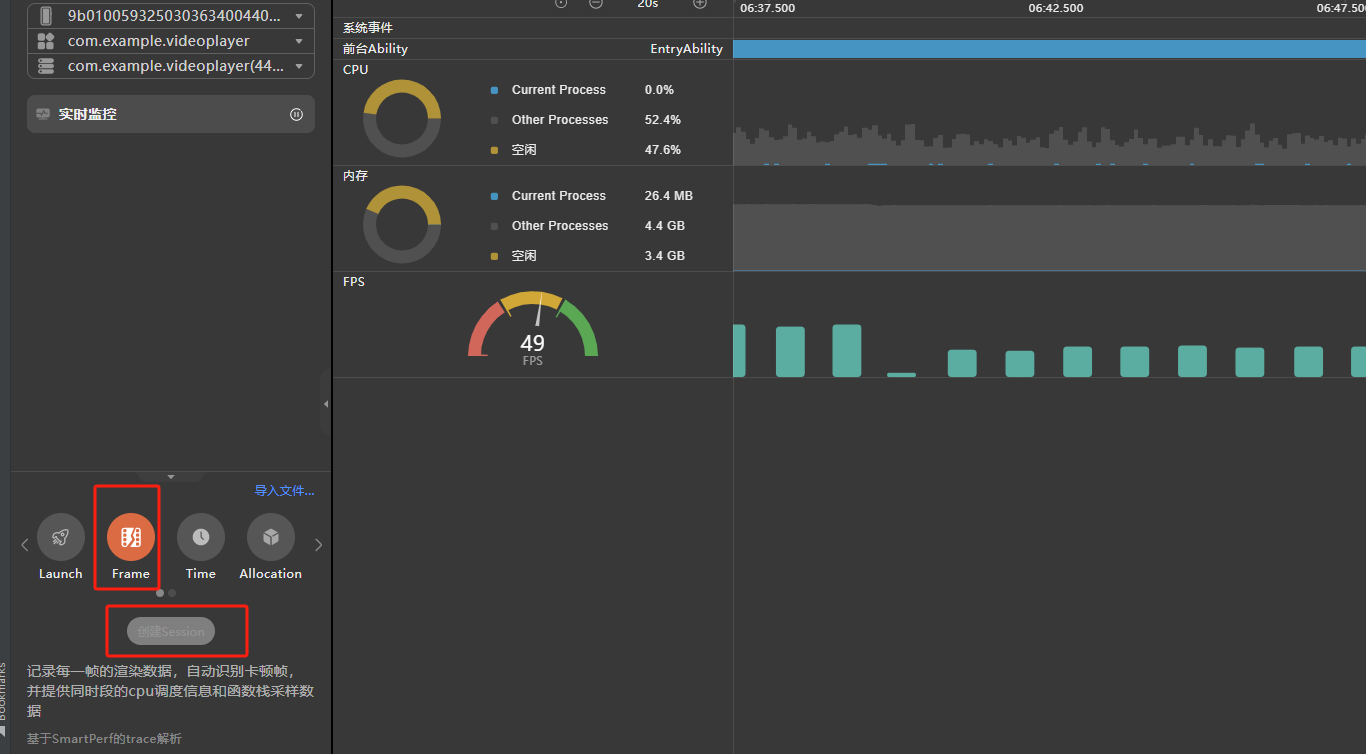Click the application grid icon
1366x754 pixels.
coord(46,41)
